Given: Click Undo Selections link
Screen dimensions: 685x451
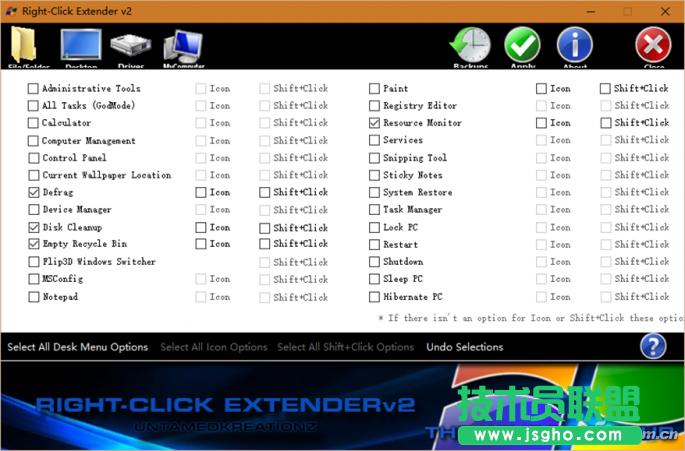Looking at the screenshot, I should coord(465,347).
